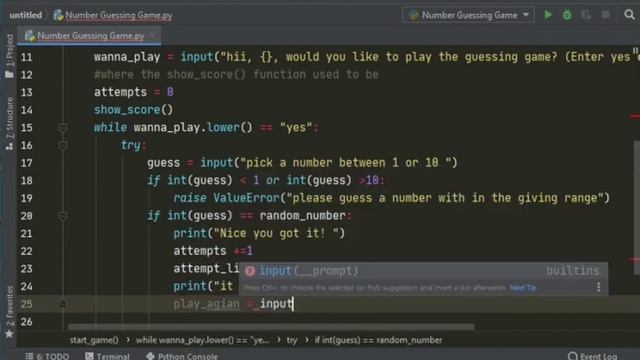This screenshot has height=360, width=640.
Task: Click red error stripe marker near line 22
Action: pyautogui.click(x=635, y=259)
